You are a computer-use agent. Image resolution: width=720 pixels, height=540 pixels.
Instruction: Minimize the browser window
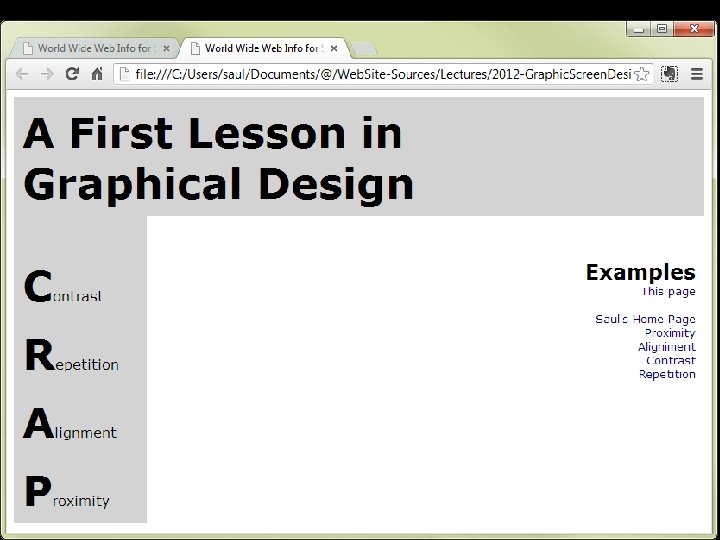pos(638,29)
